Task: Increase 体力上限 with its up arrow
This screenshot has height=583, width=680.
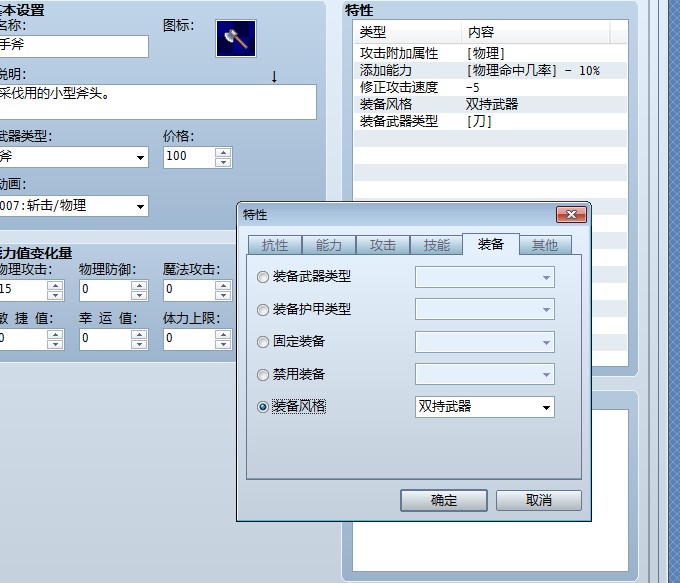Action: click(x=223, y=334)
